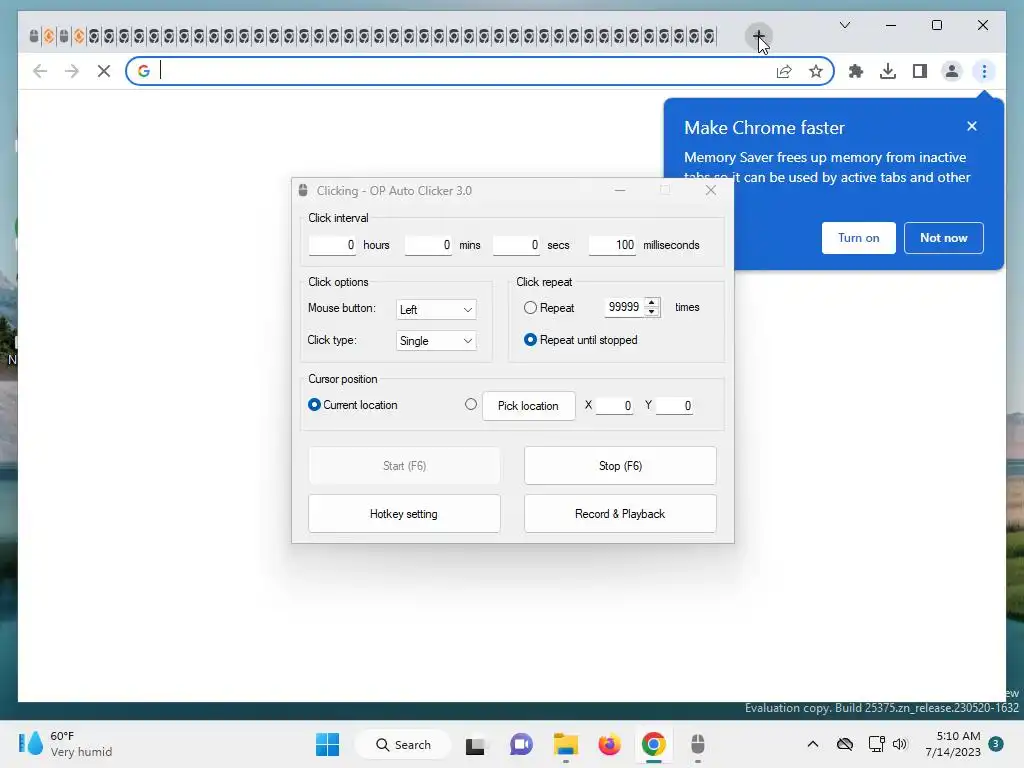Toggle the Chrome side panel icon
The image size is (1024, 768).
pos(920,71)
